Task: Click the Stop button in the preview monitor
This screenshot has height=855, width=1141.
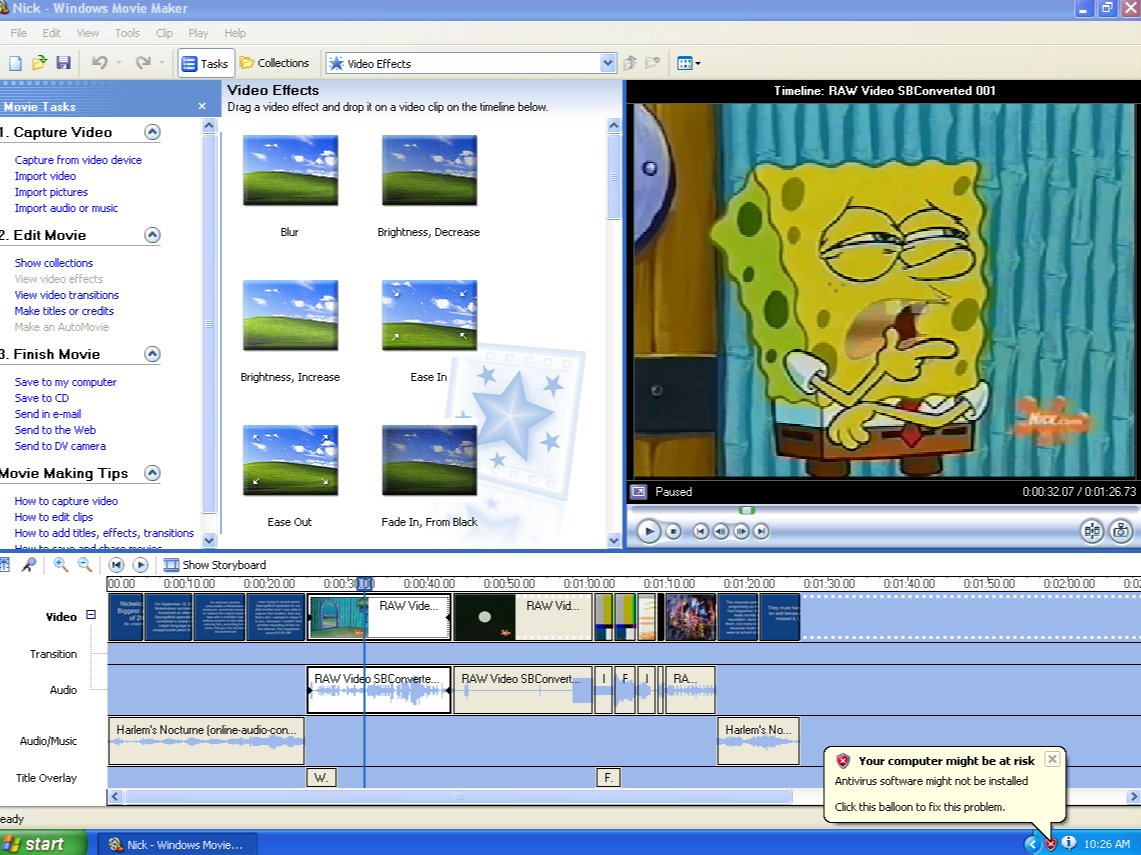Action: 674,532
